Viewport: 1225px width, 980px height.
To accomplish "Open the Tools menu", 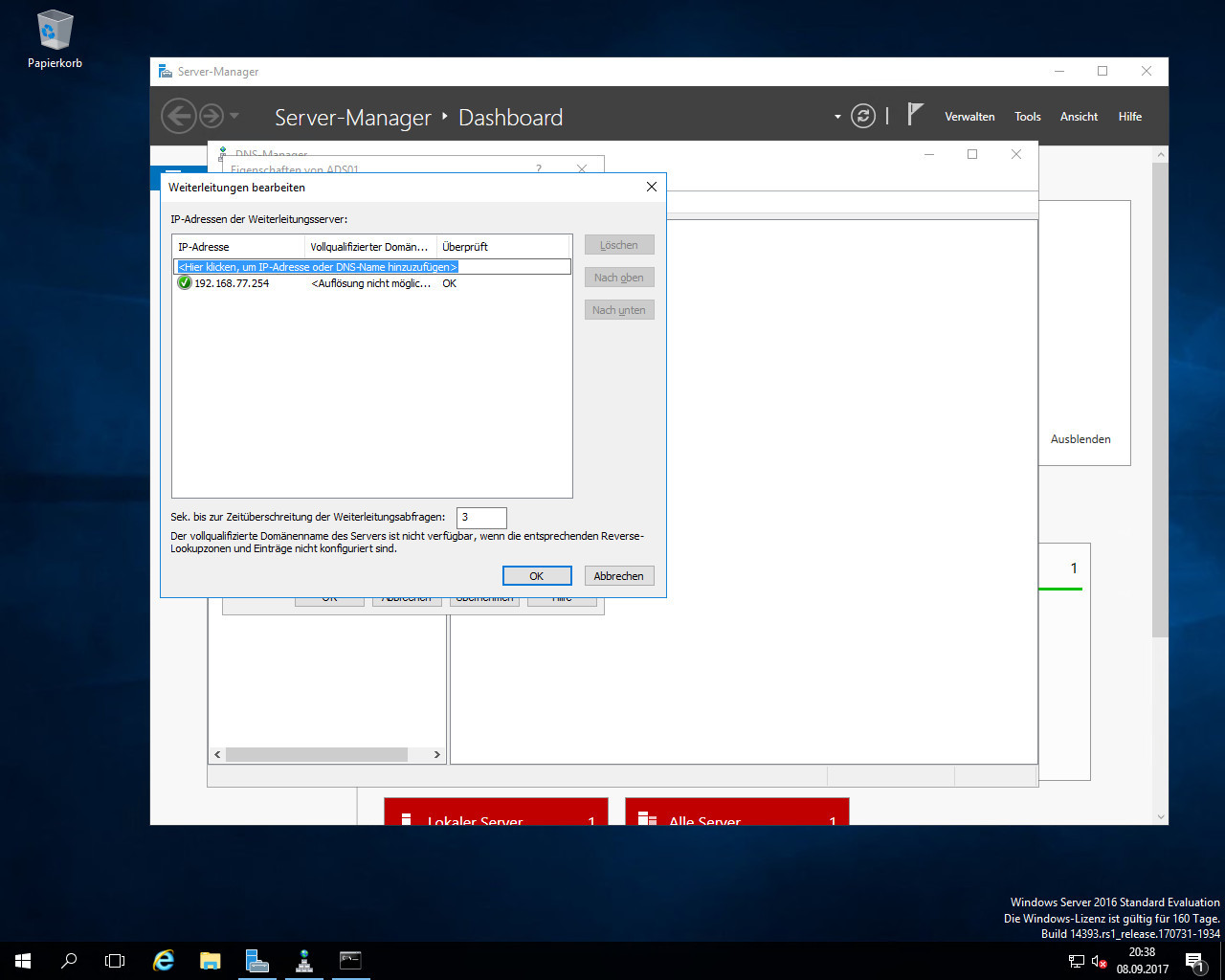I will pos(1027,117).
